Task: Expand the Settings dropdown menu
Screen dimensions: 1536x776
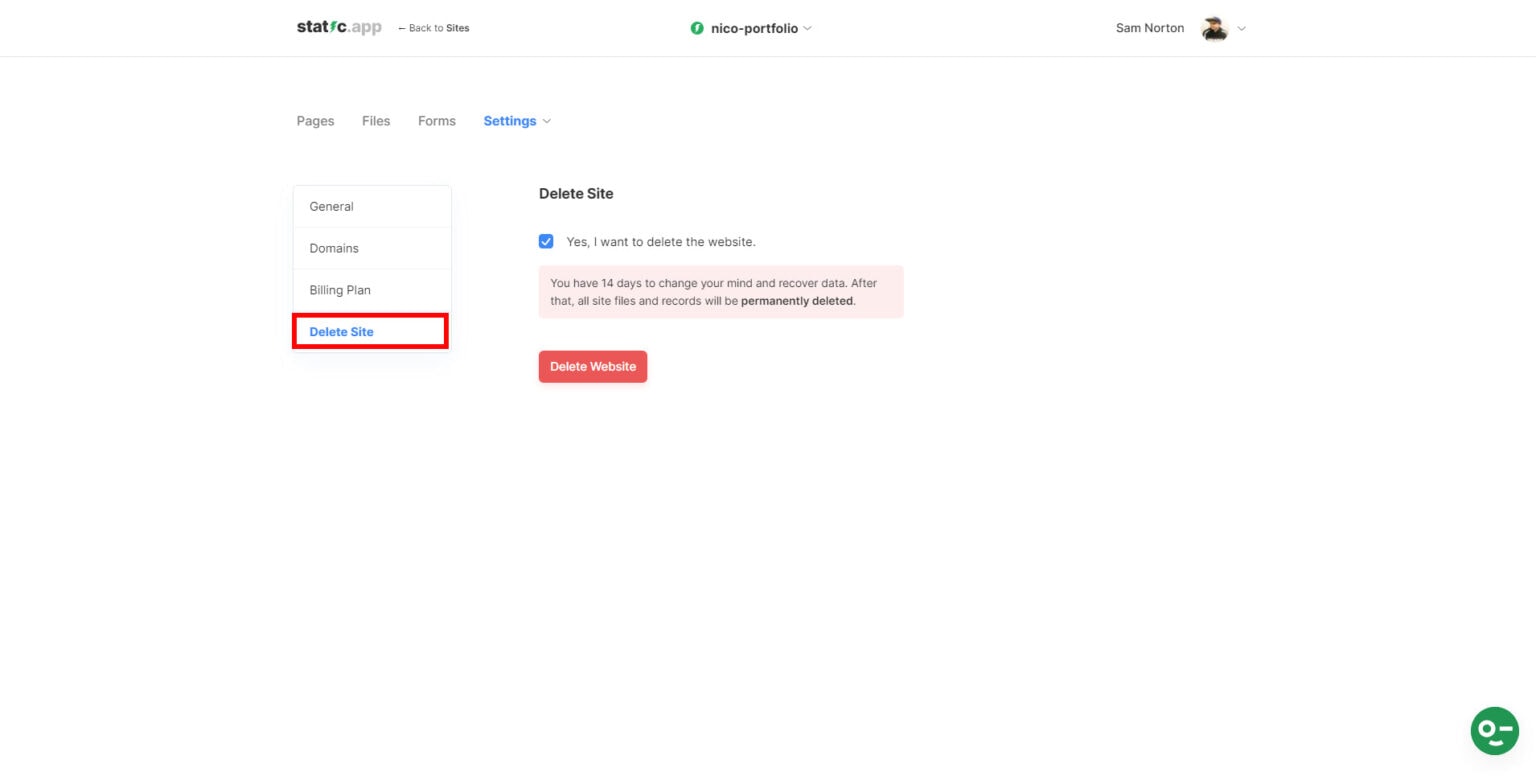Action: 516,121
